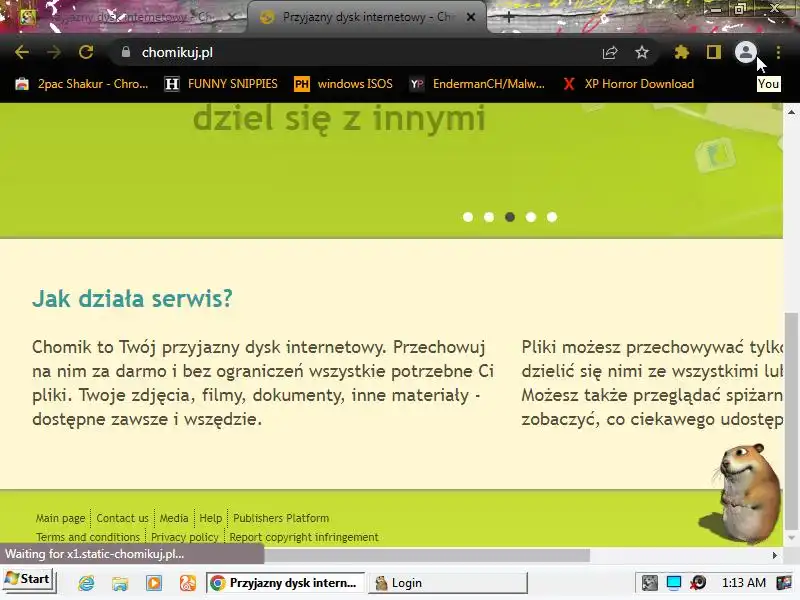Click the first system tray icon

[649, 583]
